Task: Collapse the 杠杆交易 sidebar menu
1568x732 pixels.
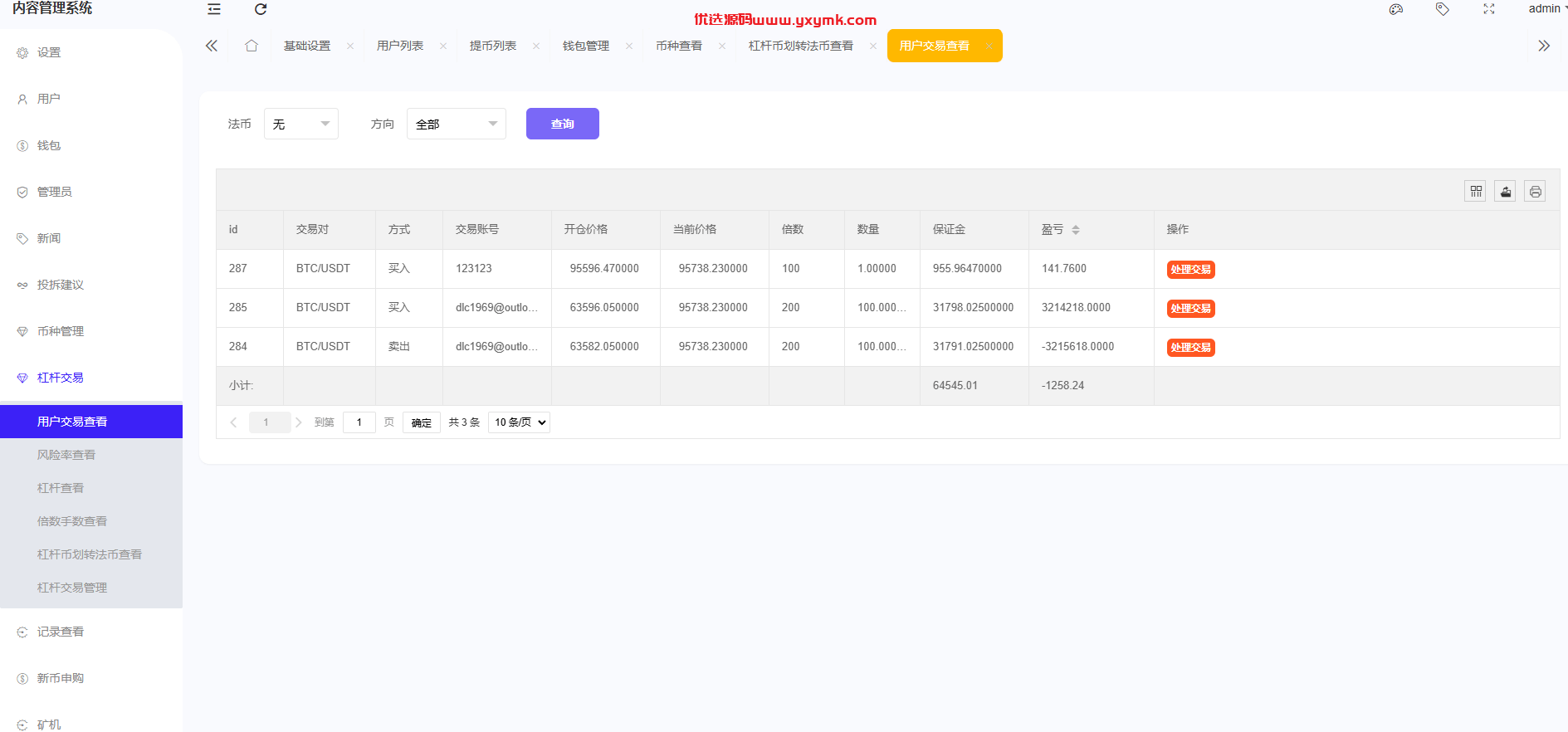Action: coord(91,378)
